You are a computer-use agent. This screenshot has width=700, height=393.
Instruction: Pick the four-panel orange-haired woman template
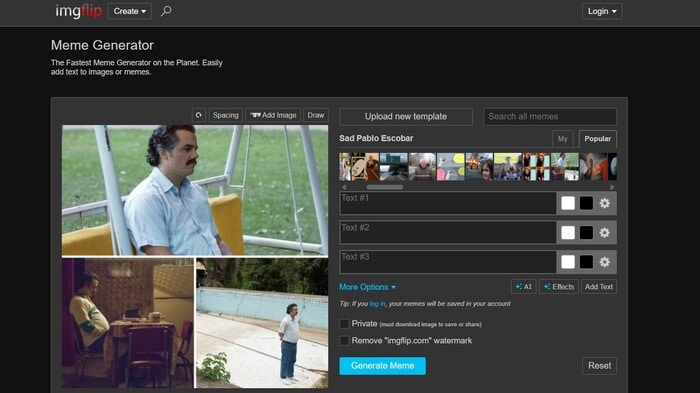tap(536, 167)
